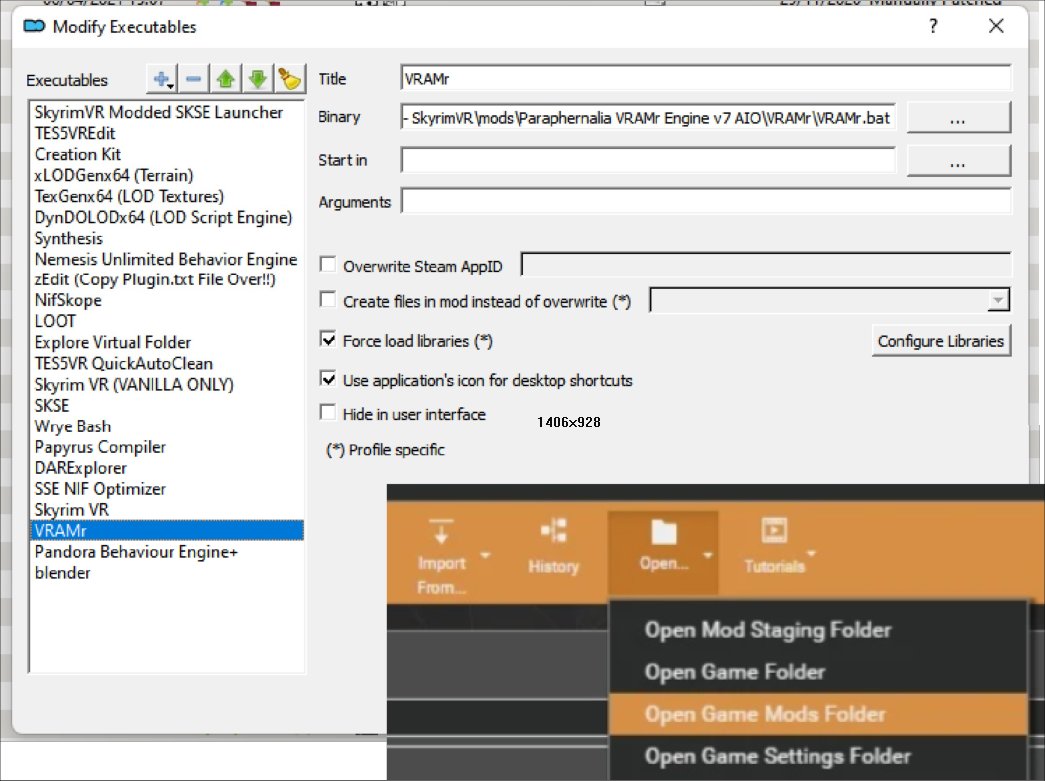Click the Open folder icon in Vortex toolbar
The height and width of the screenshot is (781, 1045).
pyautogui.click(x=663, y=532)
